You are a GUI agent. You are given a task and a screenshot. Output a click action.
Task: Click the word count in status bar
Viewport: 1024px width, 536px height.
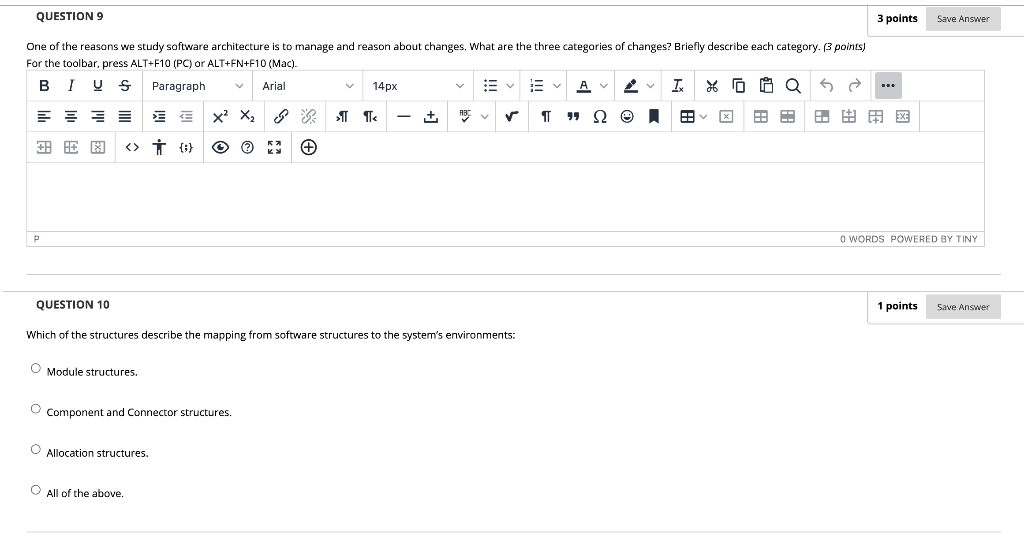[862, 239]
